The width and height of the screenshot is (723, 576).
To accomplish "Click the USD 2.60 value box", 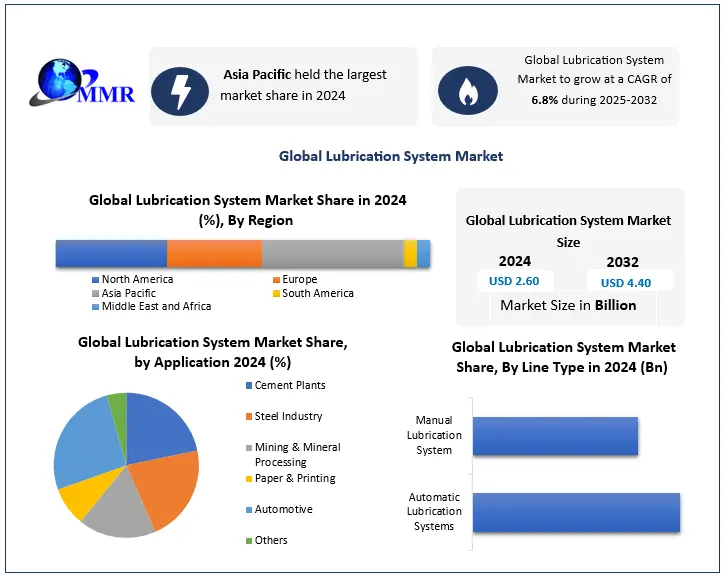I will (514, 282).
